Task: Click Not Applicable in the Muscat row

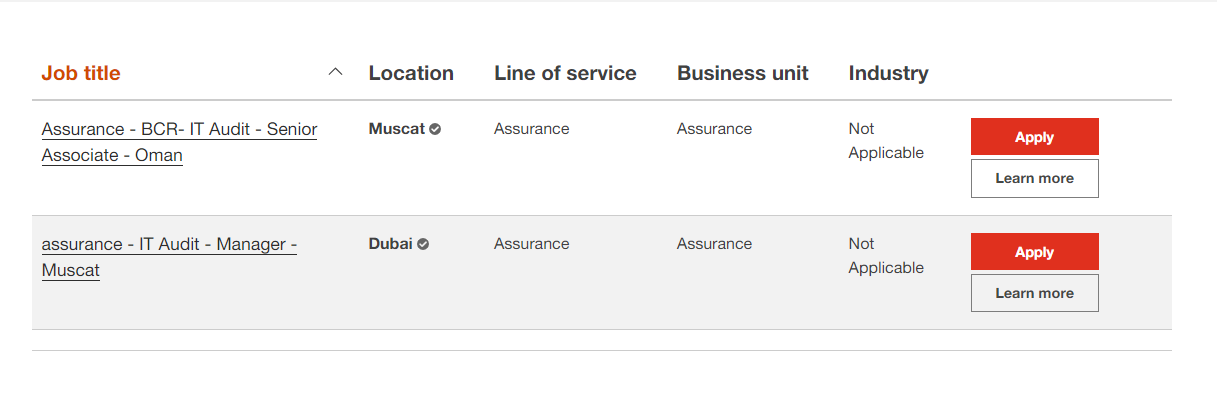Action: [x=886, y=141]
